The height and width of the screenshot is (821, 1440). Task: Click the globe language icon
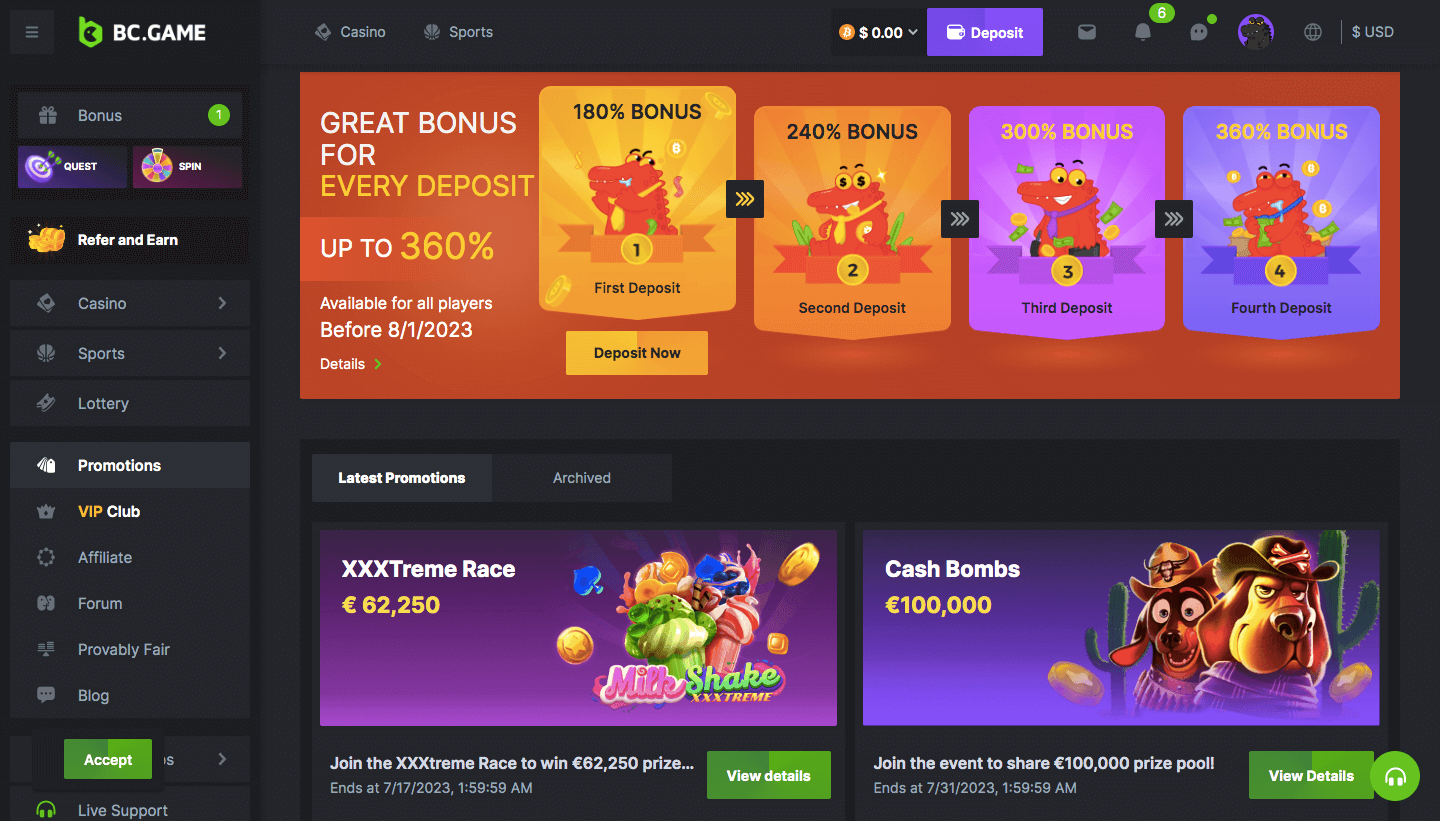(1313, 32)
